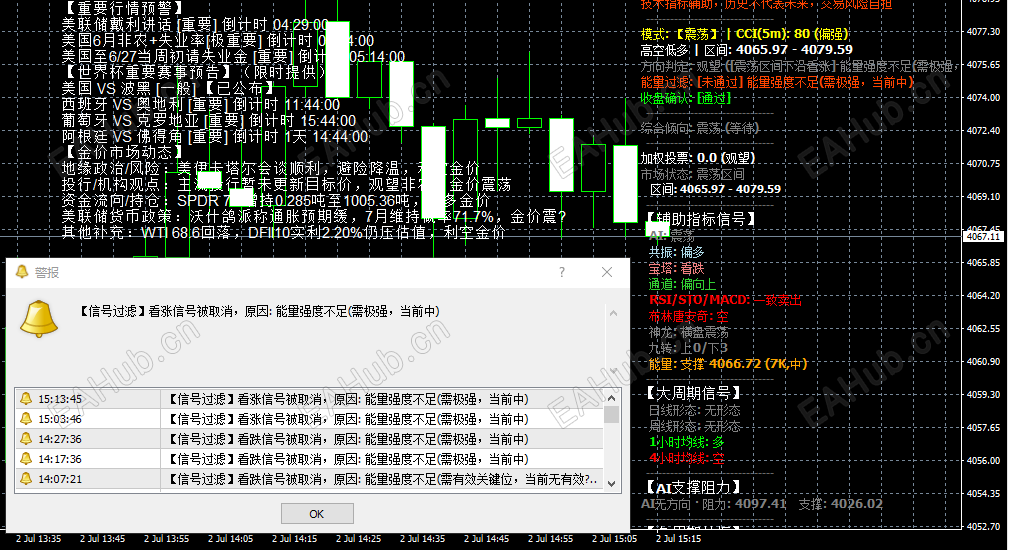The width and height of the screenshot is (1009, 550).
Task: Select the bell icon for 14:17:36 alert
Action: (26, 459)
